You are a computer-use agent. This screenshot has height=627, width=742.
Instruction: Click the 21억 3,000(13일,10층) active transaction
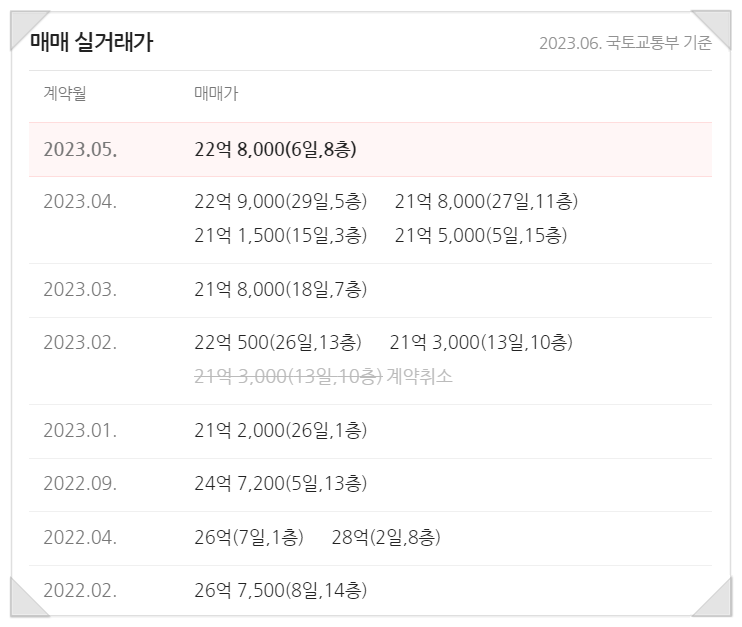pyautogui.click(x=481, y=343)
